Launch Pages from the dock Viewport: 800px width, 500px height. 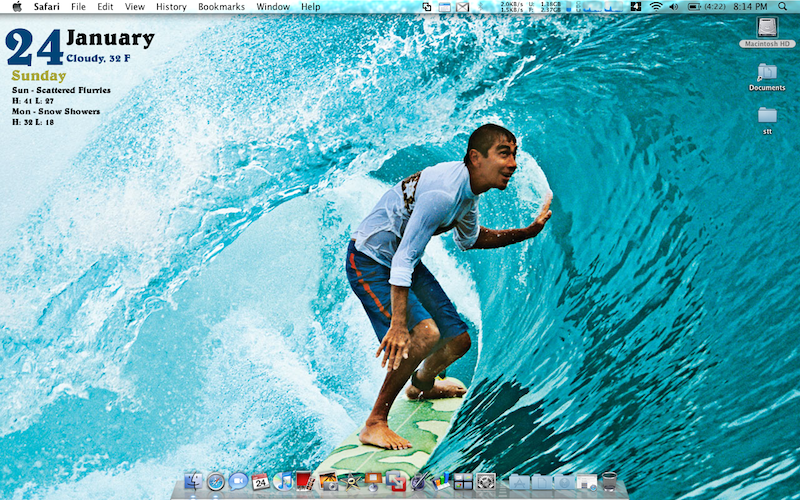tap(418, 481)
